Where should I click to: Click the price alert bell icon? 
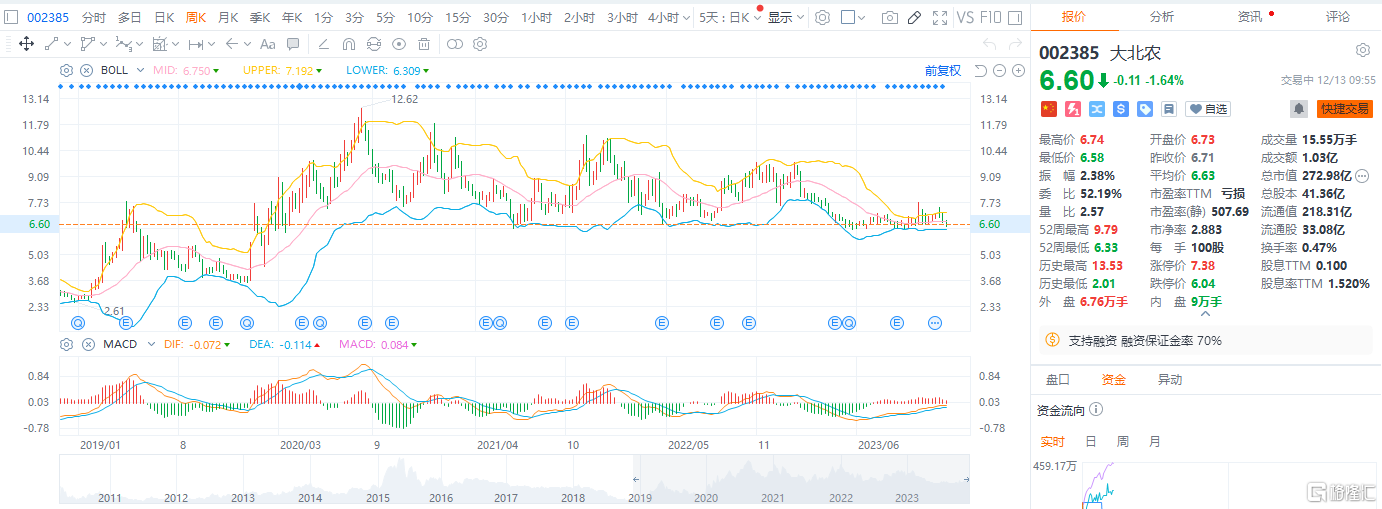click(1298, 108)
